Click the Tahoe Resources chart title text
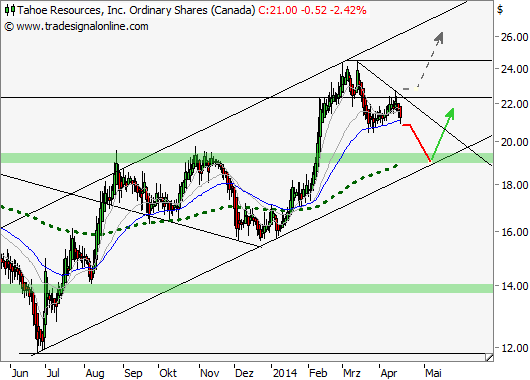The image size is (530, 380). [136, 10]
